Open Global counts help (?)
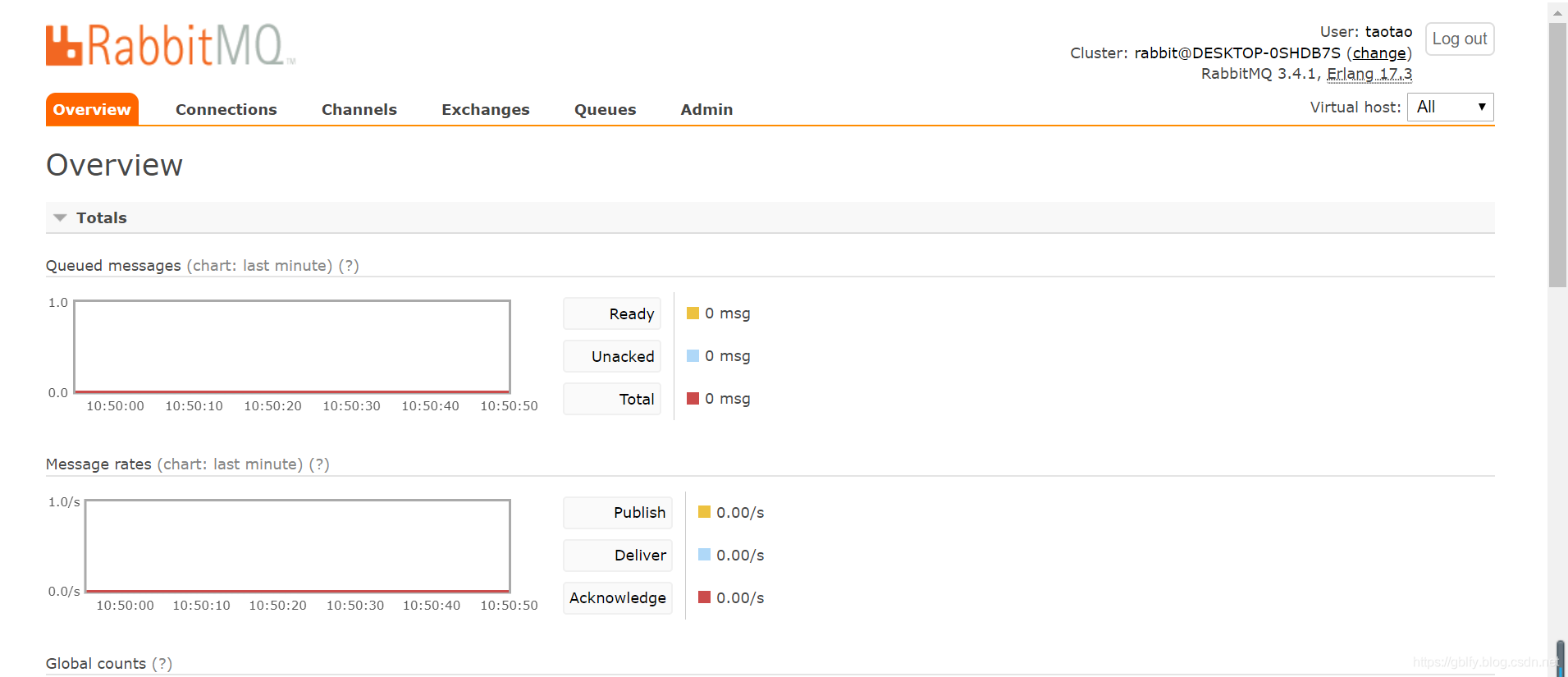Image resolution: width=1568 pixels, height=677 pixels. pyautogui.click(x=162, y=664)
